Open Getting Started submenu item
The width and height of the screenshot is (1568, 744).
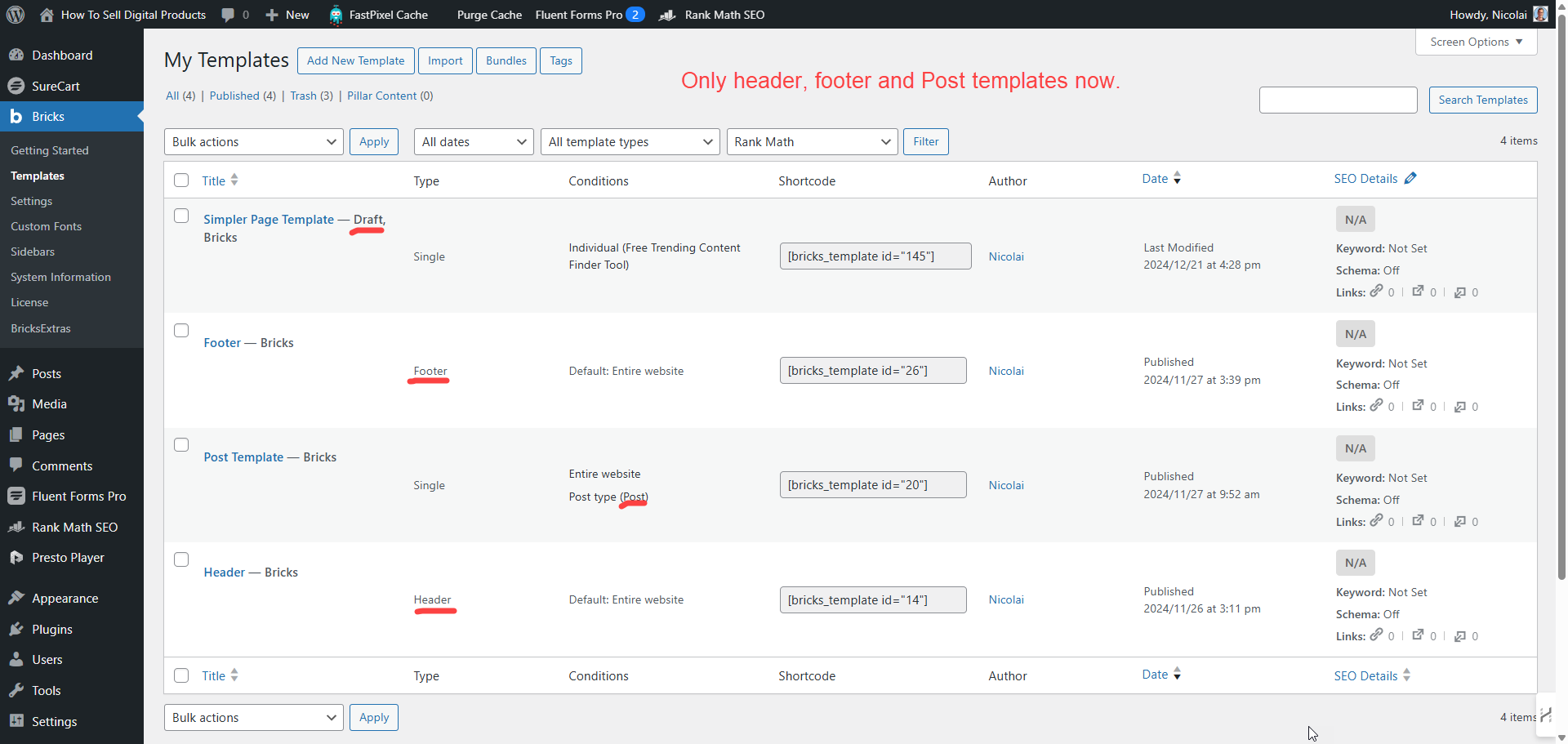tap(50, 150)
